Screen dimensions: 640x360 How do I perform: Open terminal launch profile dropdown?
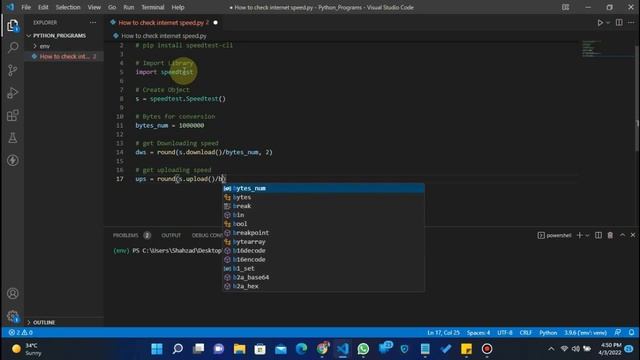coord(587,236)
